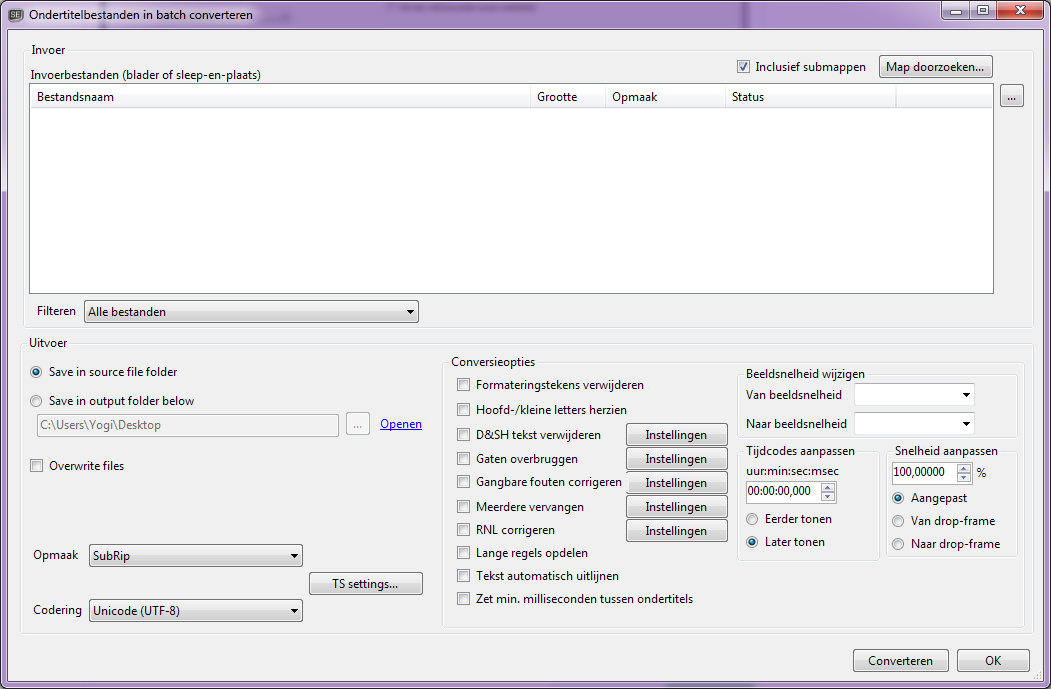Select Aangepast under Snelheid aanpassen
This screenshot has height=689, width=1051.
(898, 497)
